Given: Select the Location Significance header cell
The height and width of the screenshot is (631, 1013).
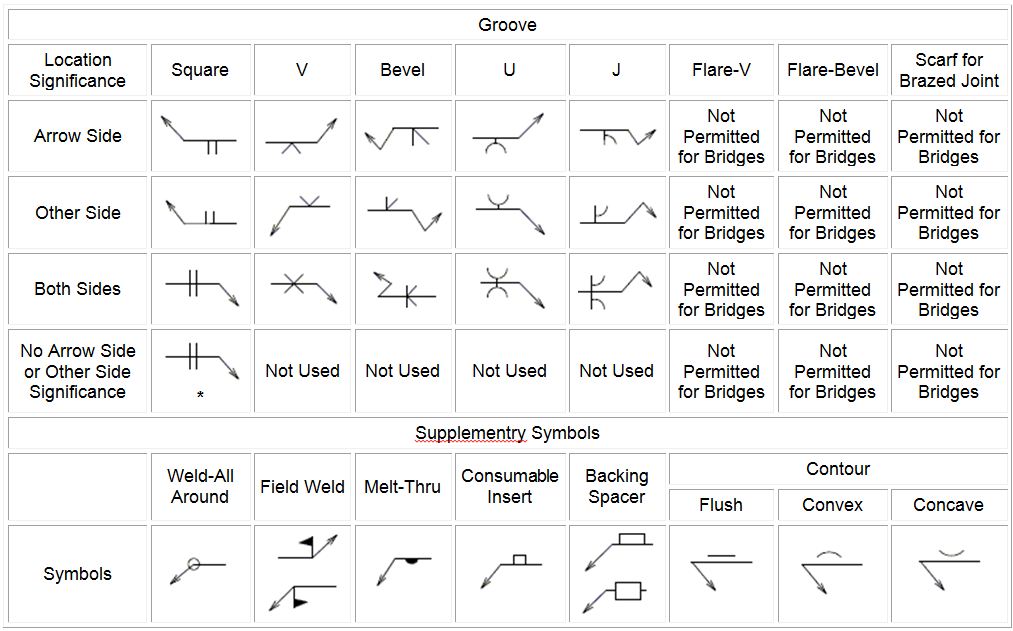Looking at the screenshot, I should coord(78,70).
